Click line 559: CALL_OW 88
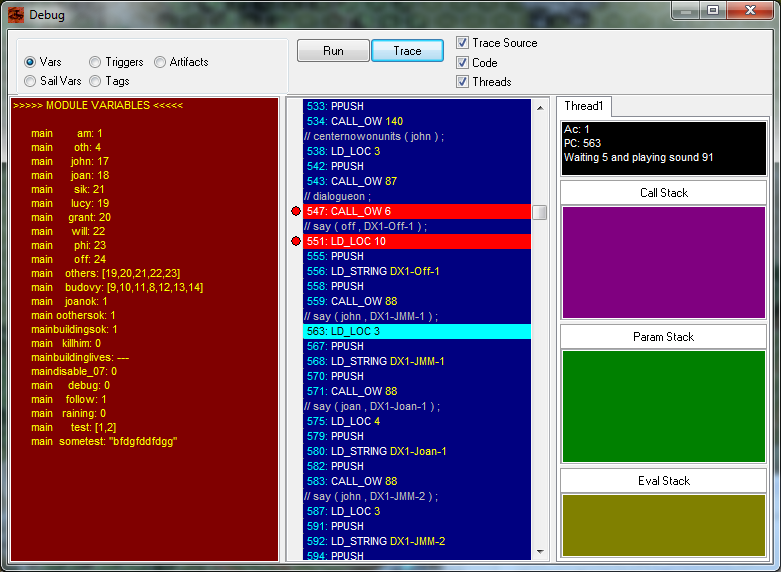Image resolution: width=781 pixels, height=572 pixels. [x=417, y=301]
